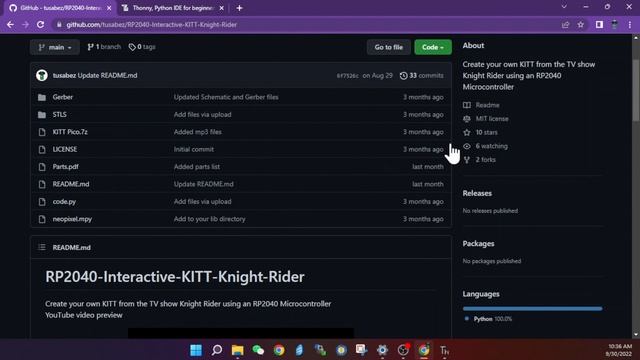Click the Python language link
Image resolution: width=640 pixels, height=360 pixels.
coord(493,319)
